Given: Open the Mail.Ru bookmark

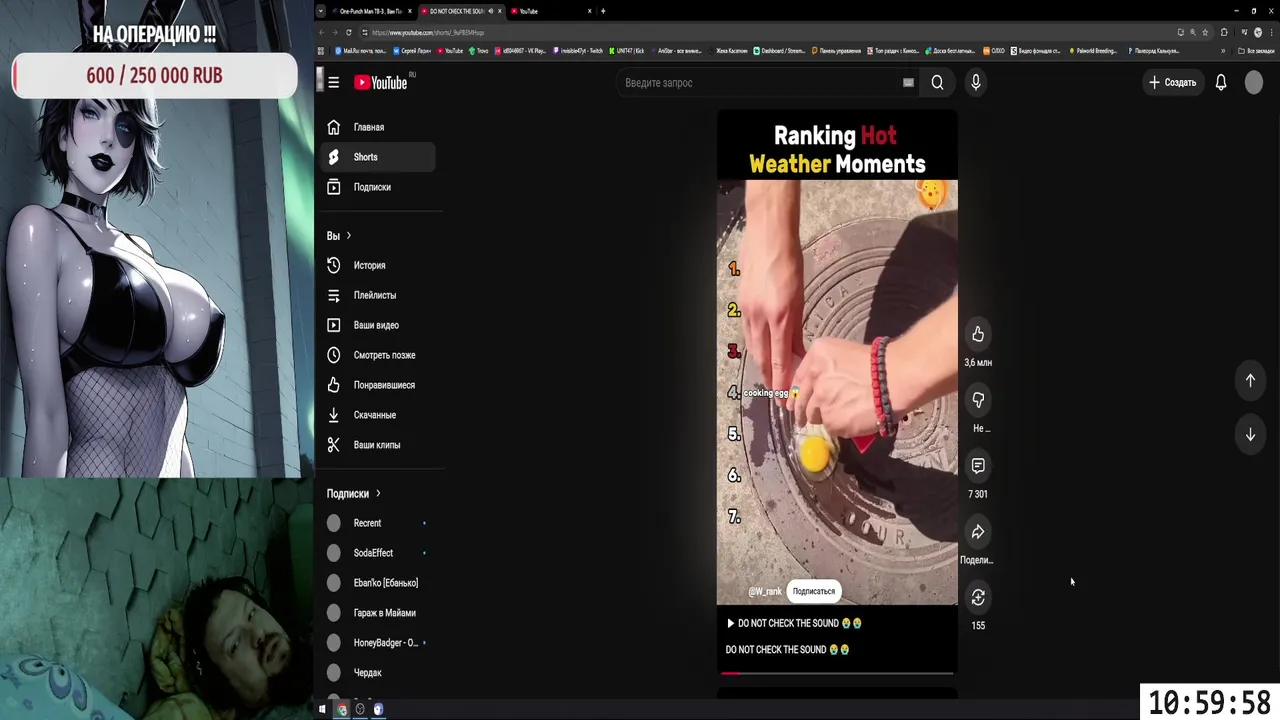Looking at the screenshot, I should [360, 50].
